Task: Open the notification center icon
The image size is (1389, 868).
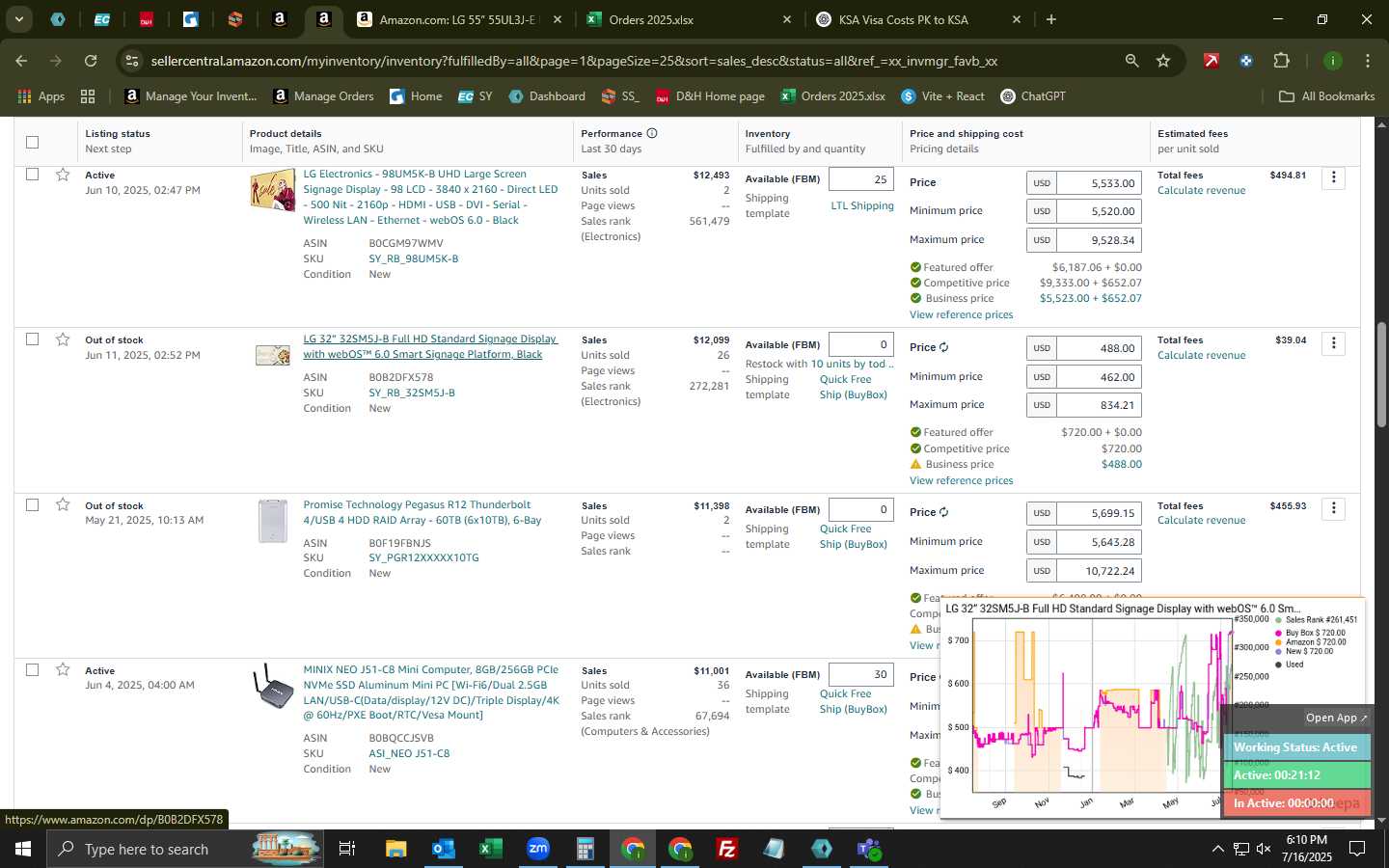Action: coord(1357,849)
